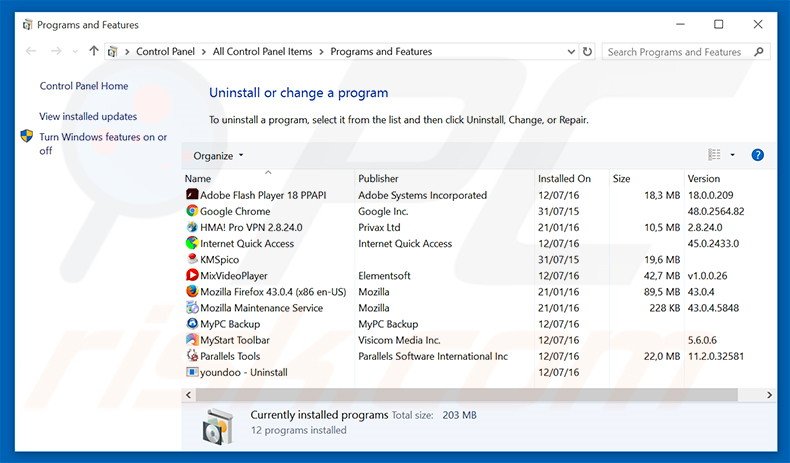Select the youndoo - Uninstall entry name

pyautogui.click(x=244, y=372)
